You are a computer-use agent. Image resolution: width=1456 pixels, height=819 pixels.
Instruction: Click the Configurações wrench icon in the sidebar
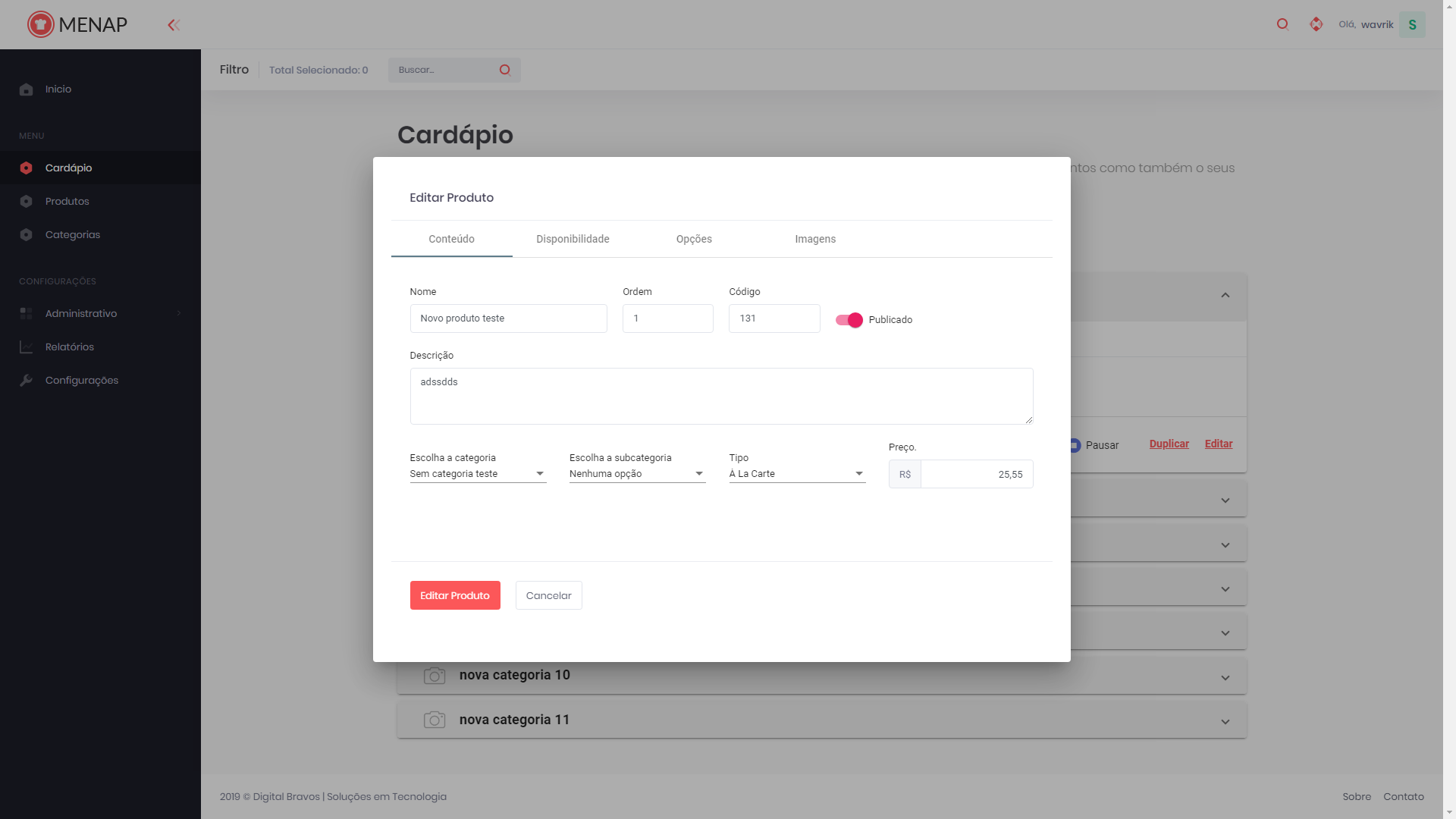coord(27,381)
